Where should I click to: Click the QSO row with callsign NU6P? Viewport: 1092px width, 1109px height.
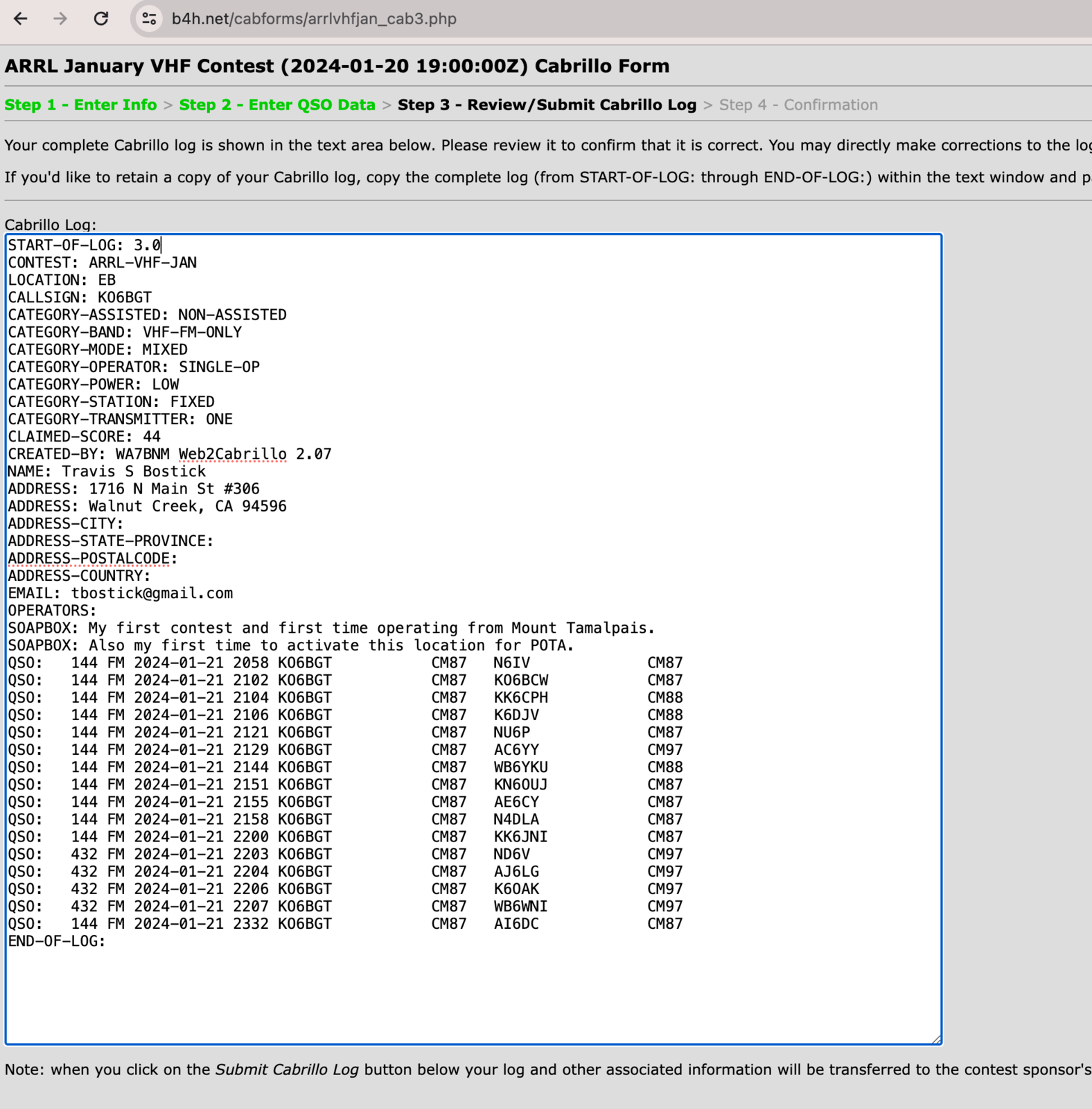(345, 732)
